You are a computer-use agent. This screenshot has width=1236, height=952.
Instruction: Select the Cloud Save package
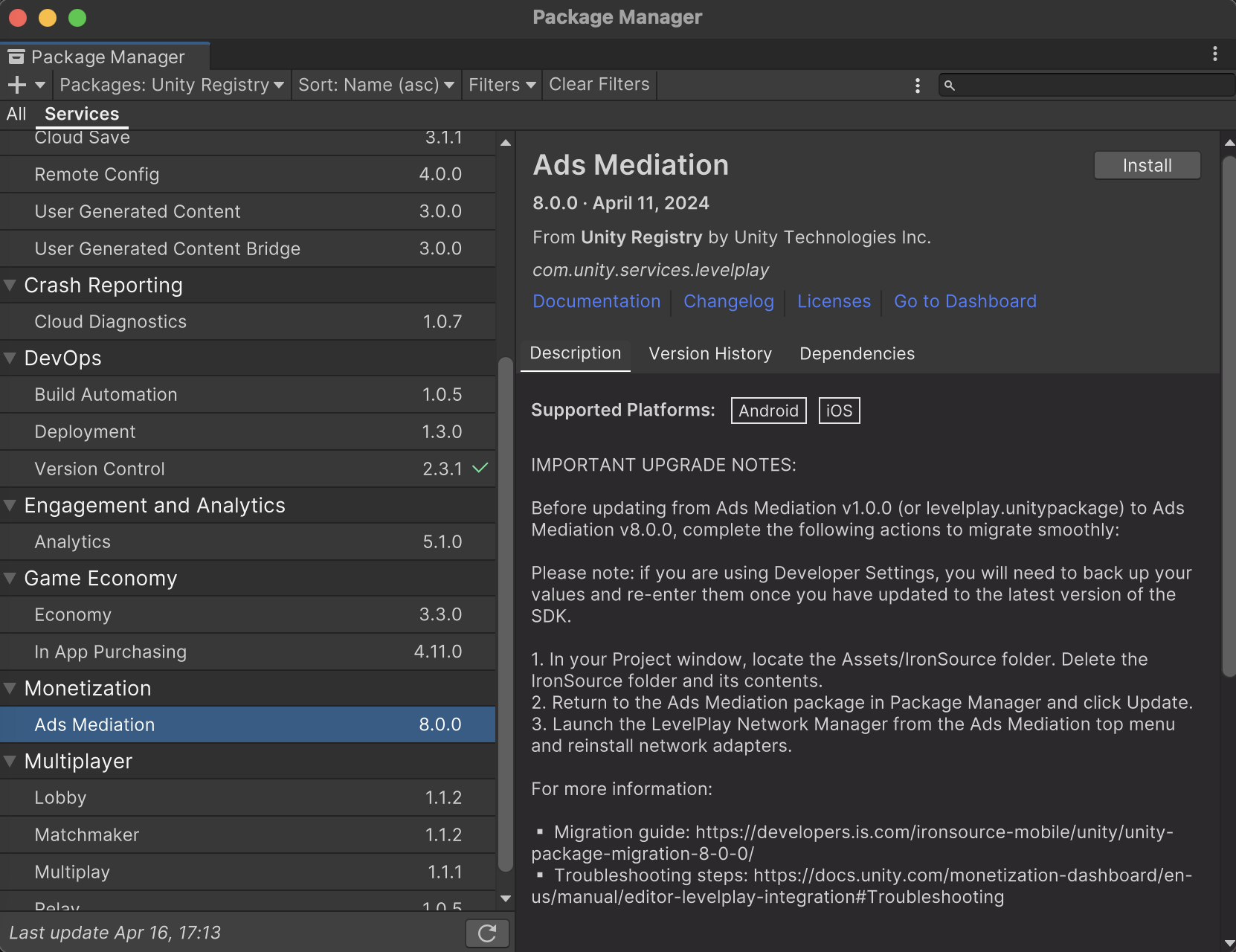(248, 143)
